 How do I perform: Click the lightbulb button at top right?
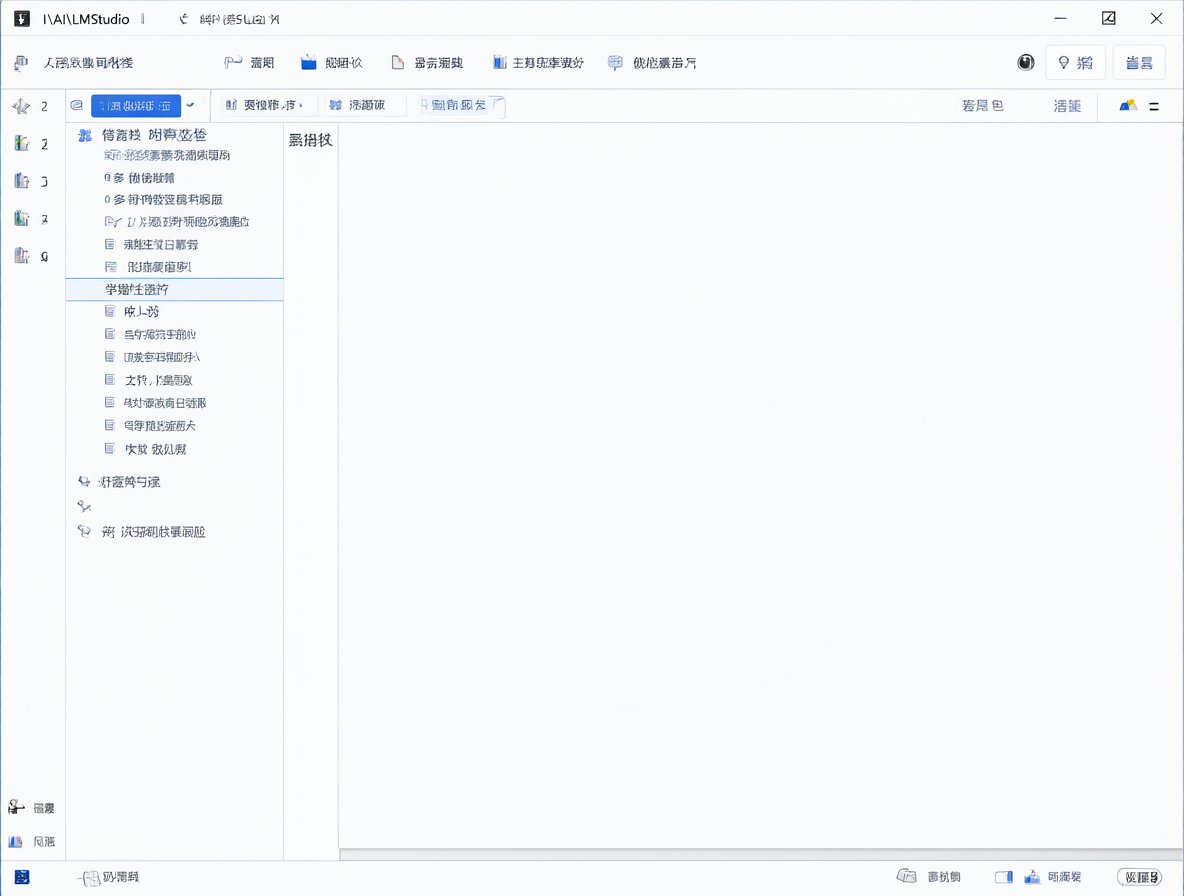click(x=1075, y=63)
